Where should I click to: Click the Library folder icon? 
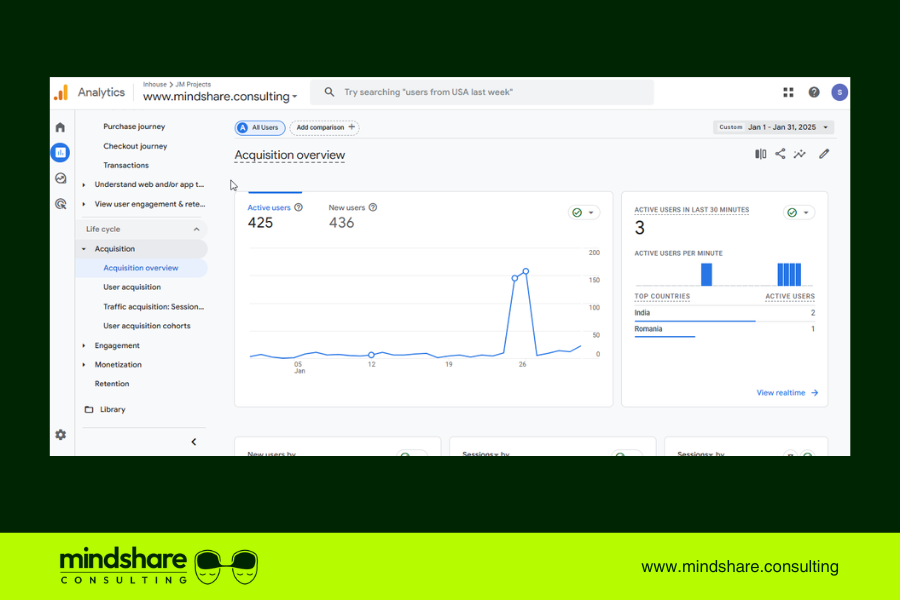pos(89,409)
